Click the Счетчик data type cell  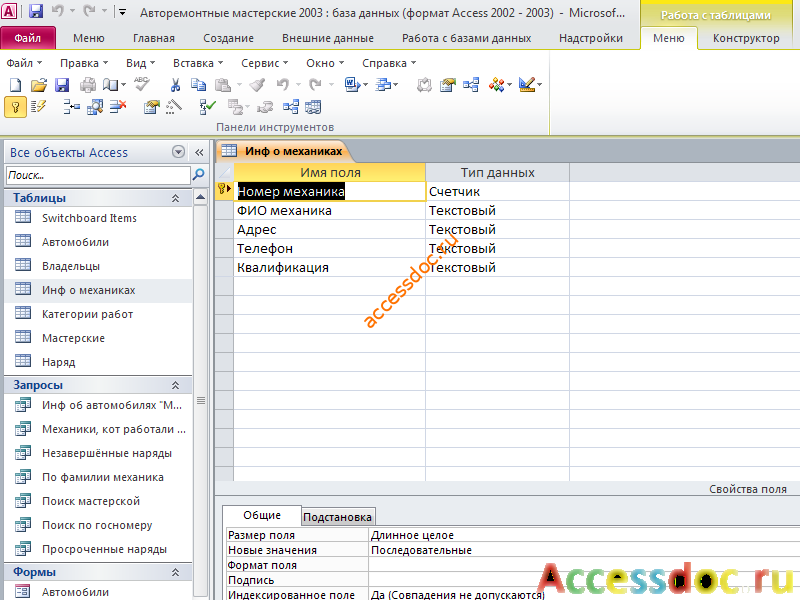[497, 192]
